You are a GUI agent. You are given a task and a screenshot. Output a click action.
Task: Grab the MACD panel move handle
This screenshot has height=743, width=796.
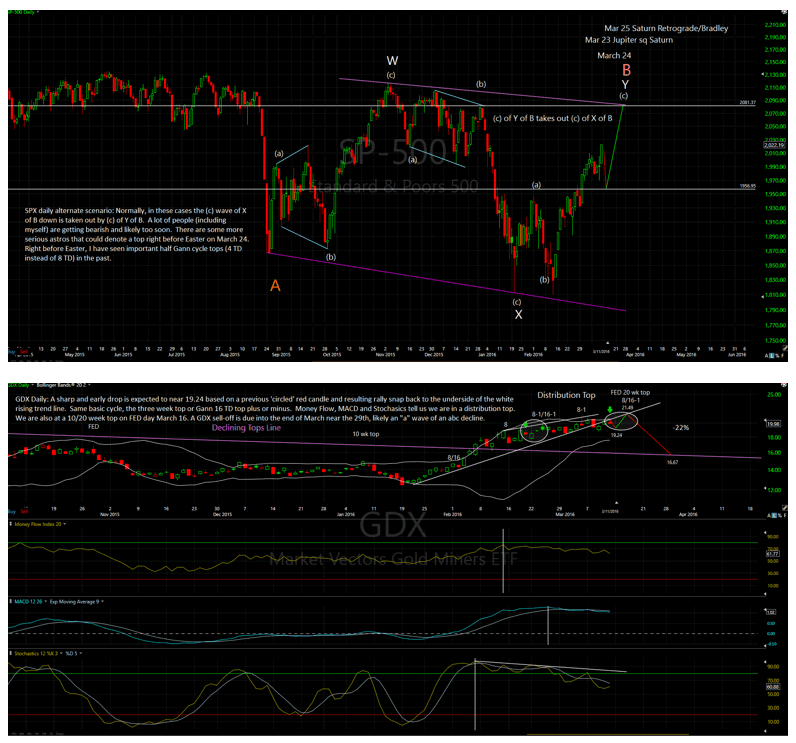coord(11,601)
